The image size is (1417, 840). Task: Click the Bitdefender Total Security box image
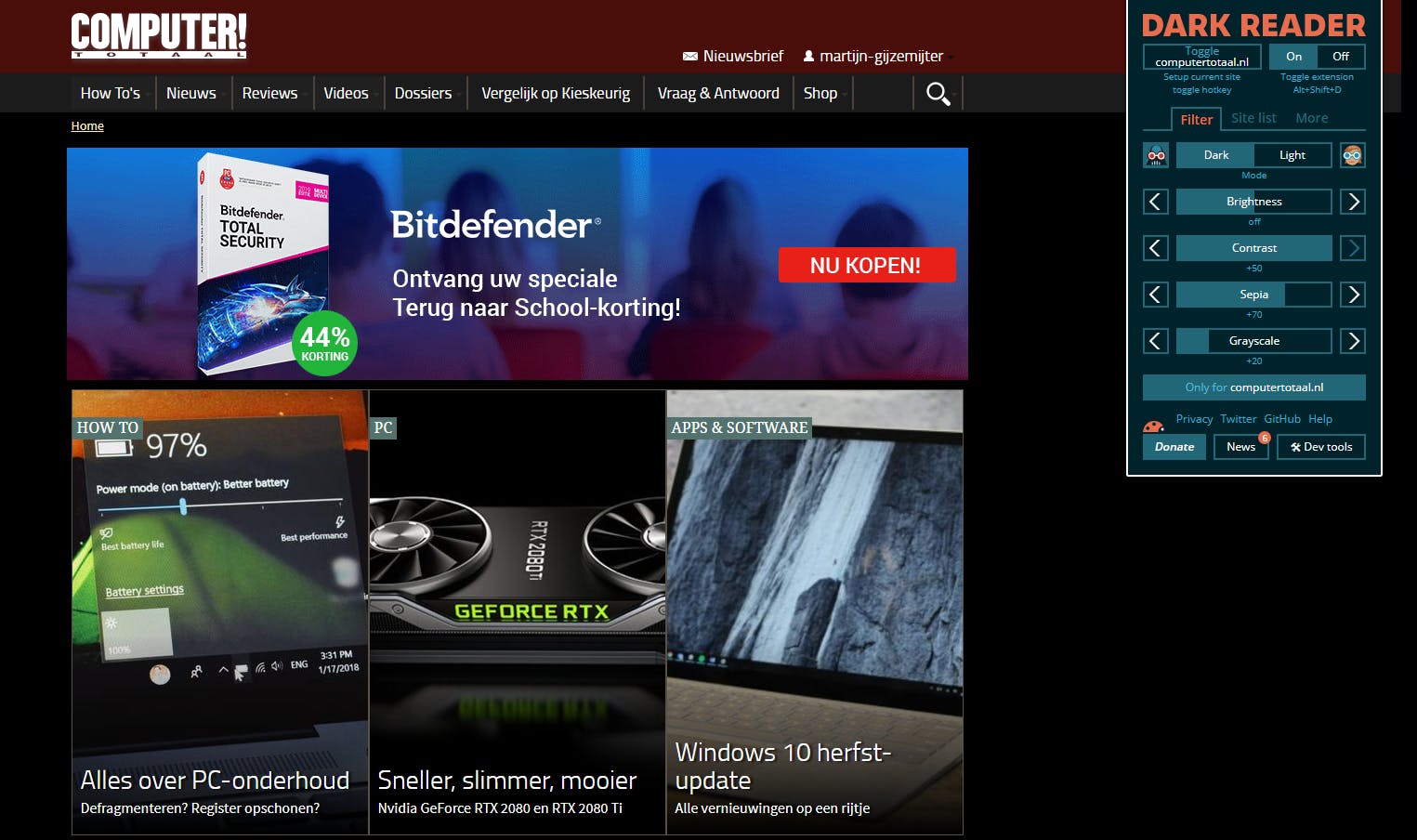262,263
